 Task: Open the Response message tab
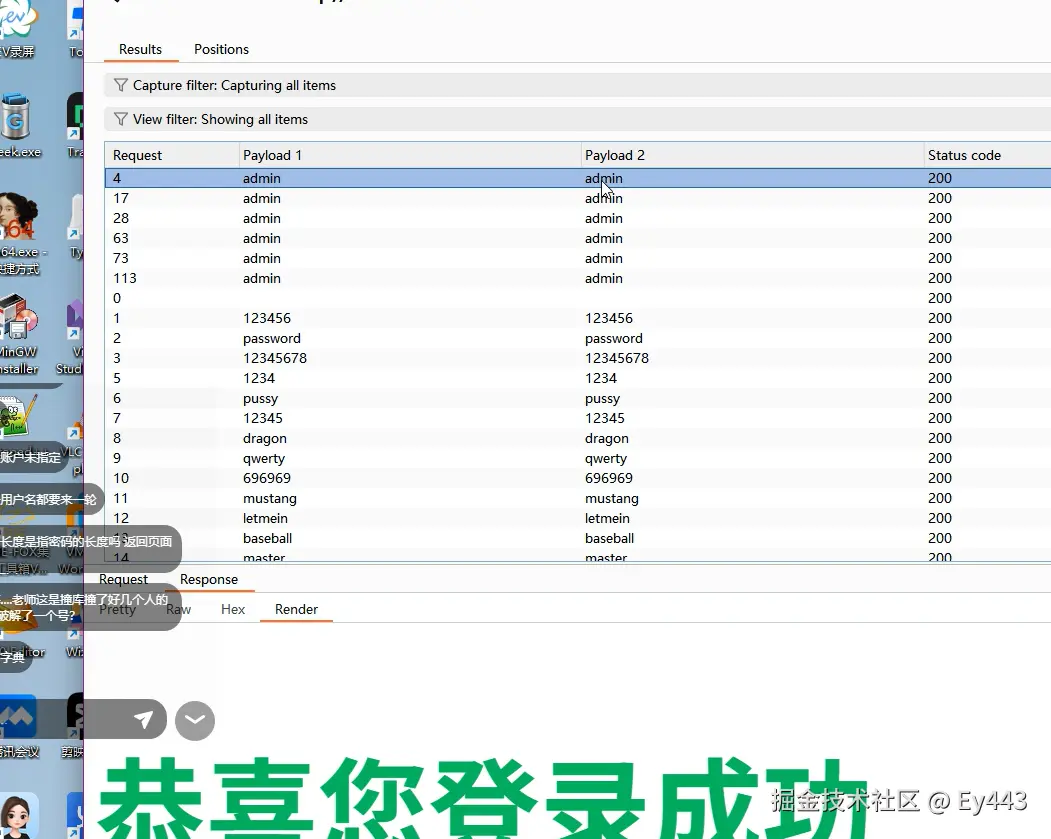208,579
